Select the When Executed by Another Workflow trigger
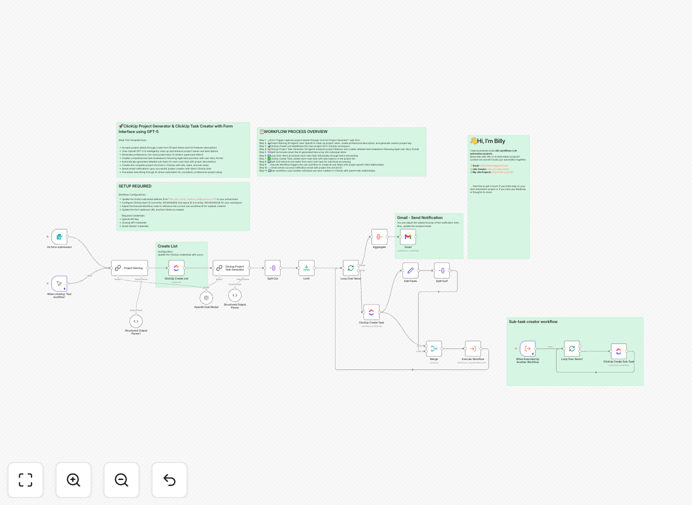Viewport: 692px width, 505px height. pos(527,349)
